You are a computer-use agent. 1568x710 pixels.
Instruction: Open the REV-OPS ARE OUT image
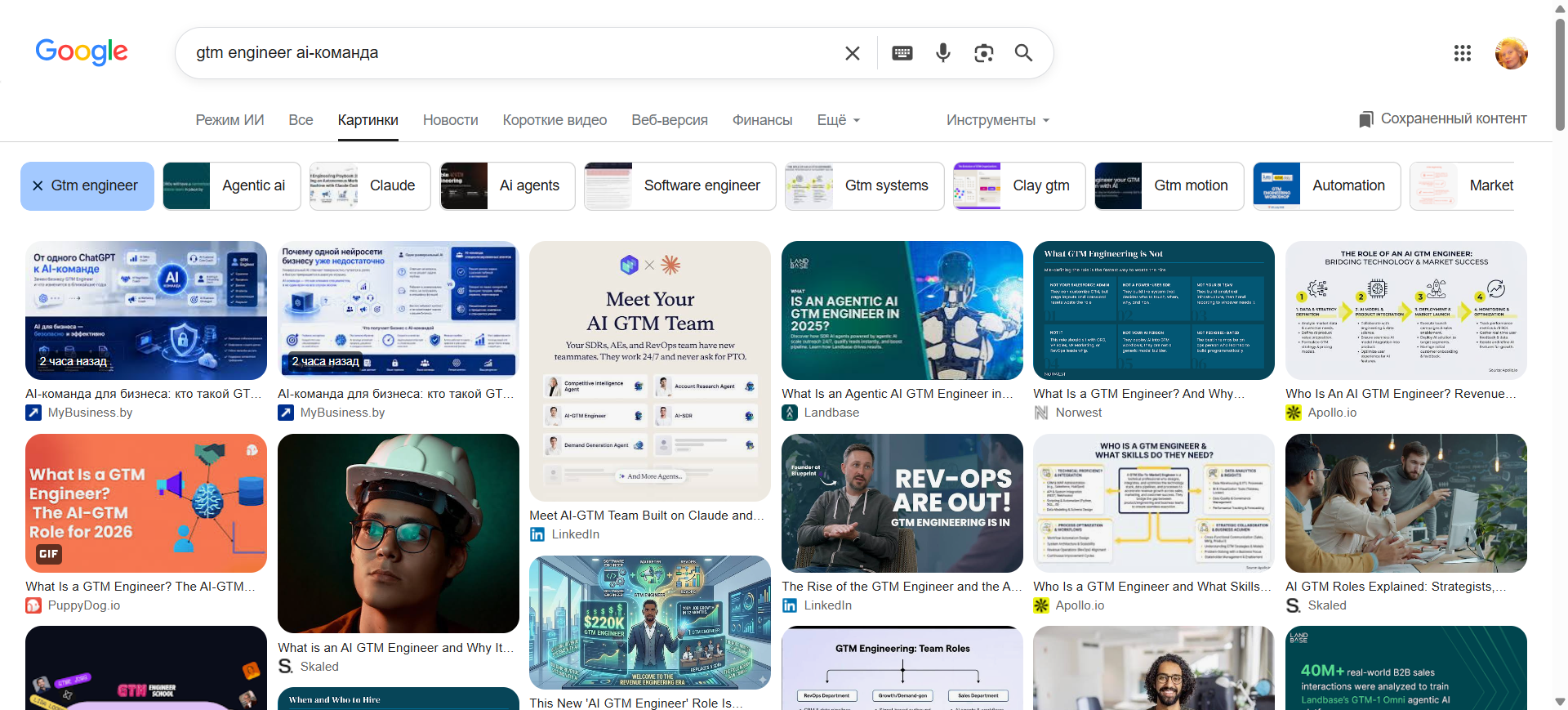coord(902,503)
